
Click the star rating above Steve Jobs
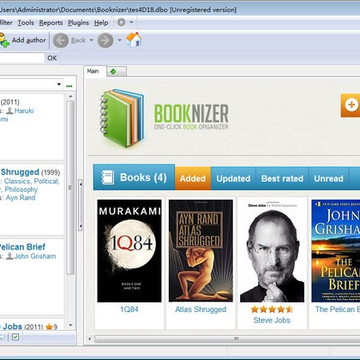coord(272,309)
